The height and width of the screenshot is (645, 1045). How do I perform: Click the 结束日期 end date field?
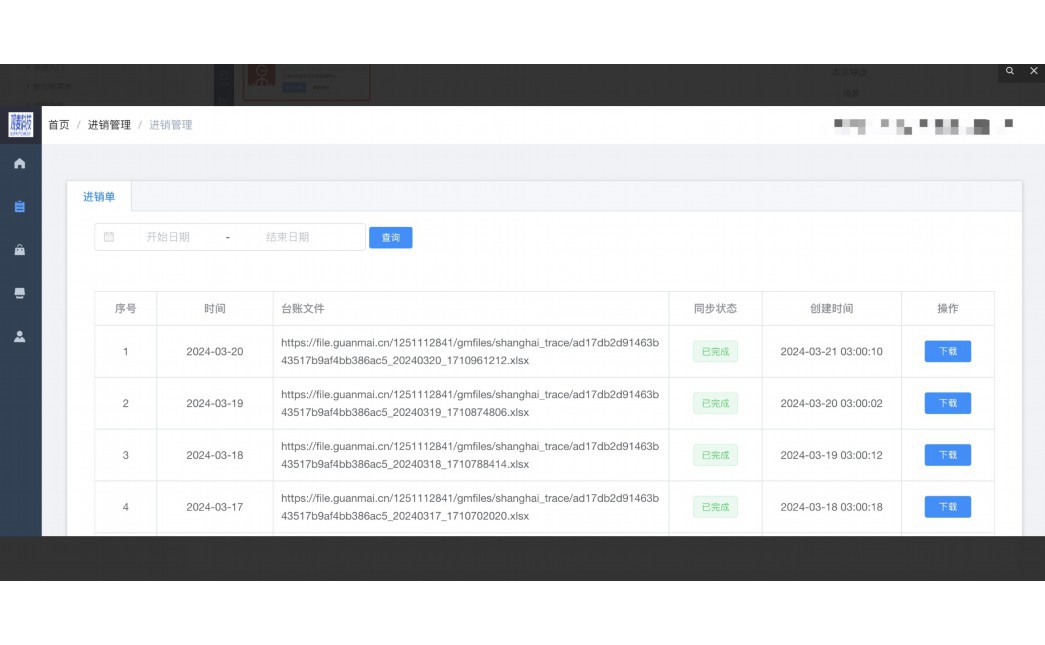pyautogui.click(x=287, y=237)
